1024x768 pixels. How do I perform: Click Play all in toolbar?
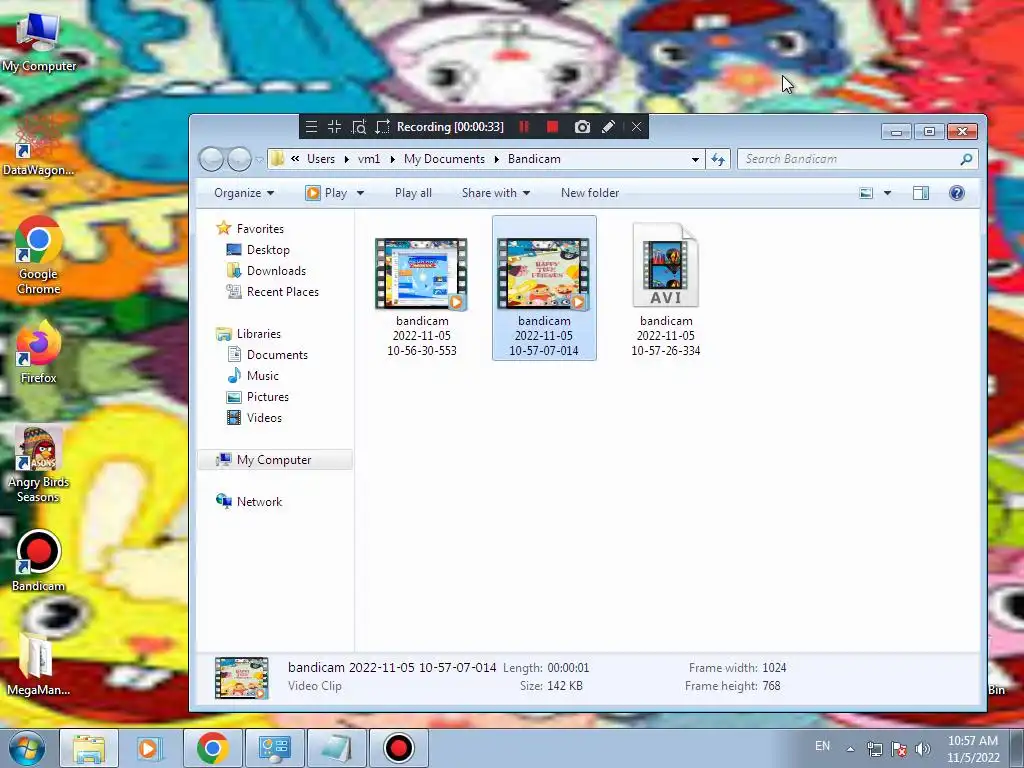pos(413,193)
